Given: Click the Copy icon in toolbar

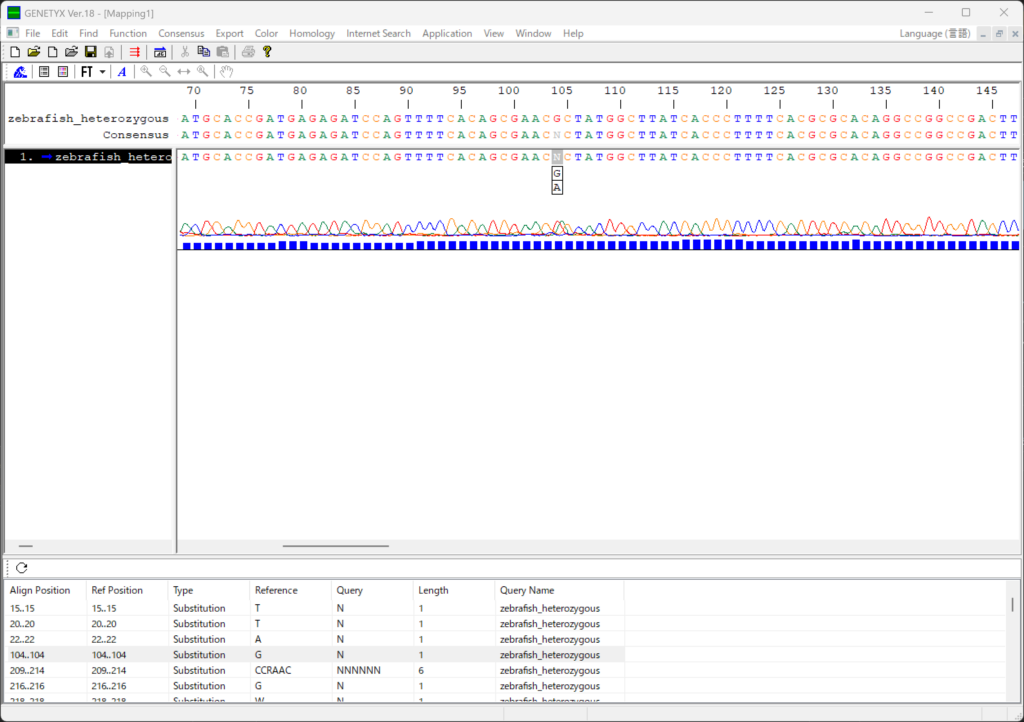Looking at the screenshot, I should coord(203,51).
